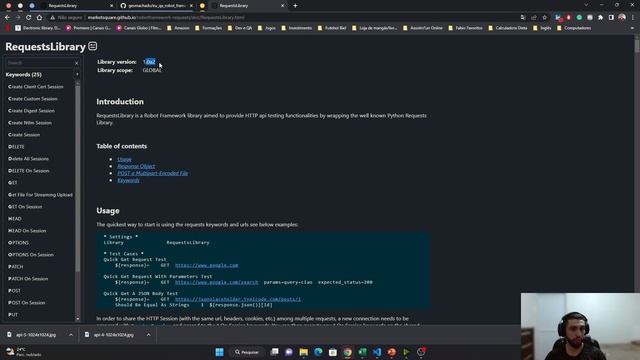Screen dimensions: 640x360
Task: Select Create Custom Session keyword
Action: (x=33, y=99)
